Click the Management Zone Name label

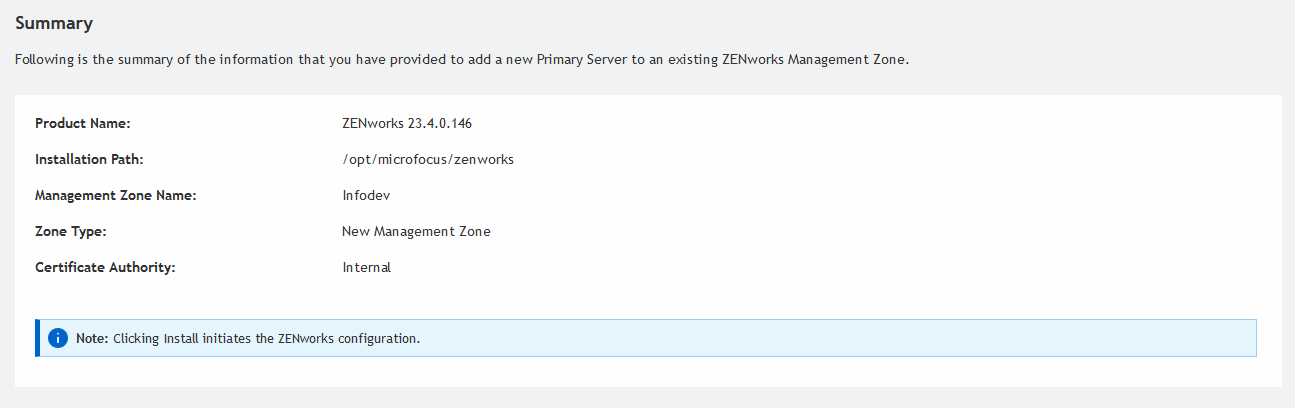point(115,195)
